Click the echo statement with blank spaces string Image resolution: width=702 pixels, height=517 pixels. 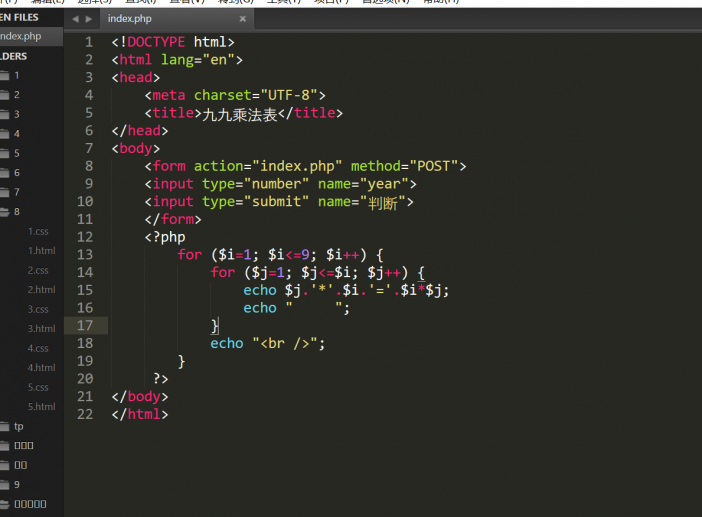(x=296, y=308)
